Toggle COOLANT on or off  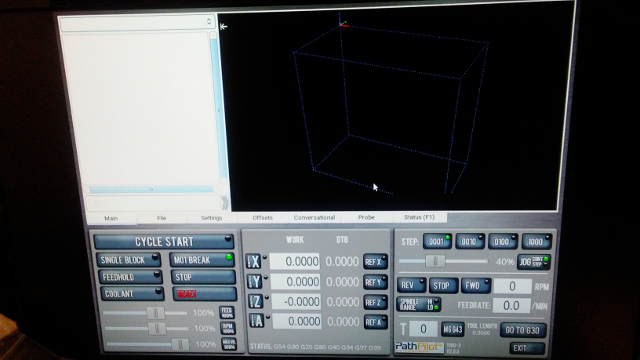pos(132,293)
